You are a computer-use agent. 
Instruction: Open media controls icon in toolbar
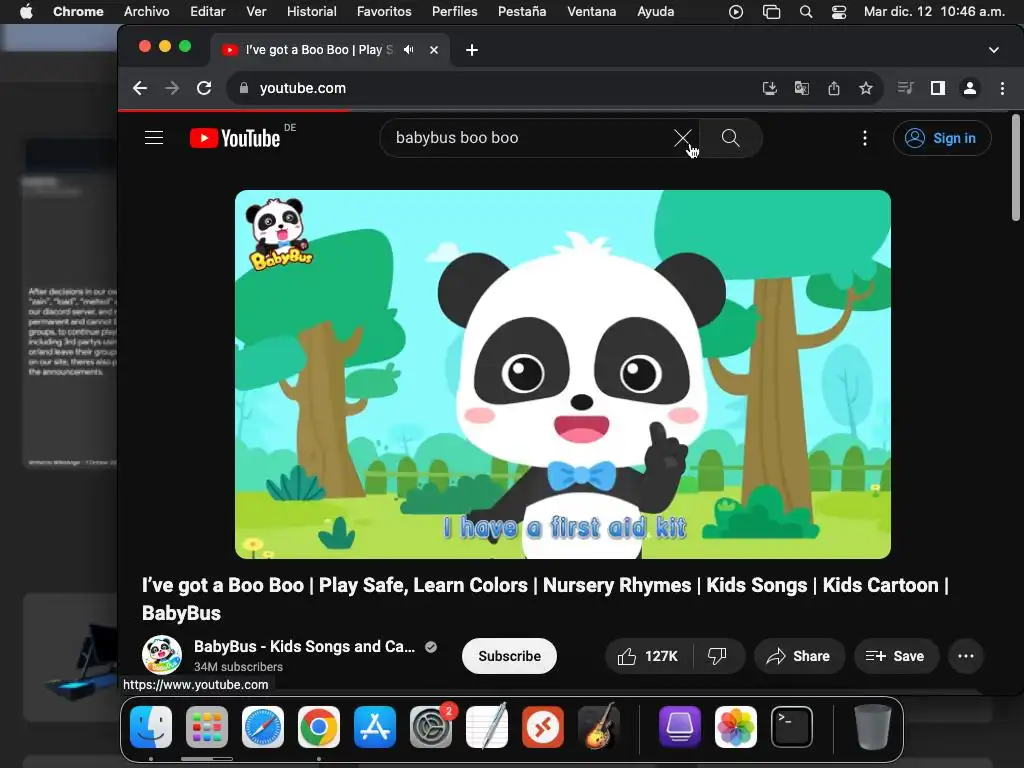pyautogui.click(x=906, y=88)
